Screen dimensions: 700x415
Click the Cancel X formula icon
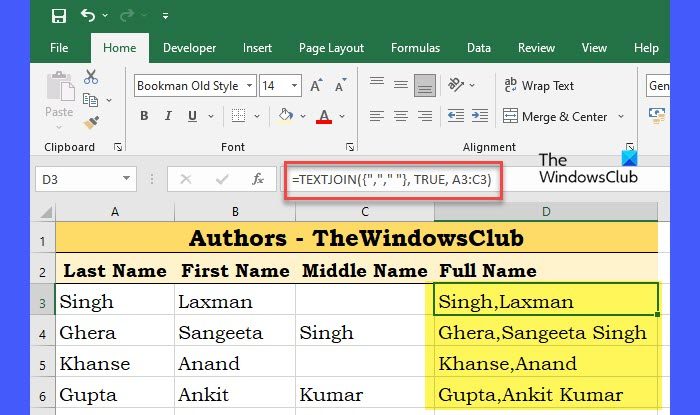[x=186, y=179]
